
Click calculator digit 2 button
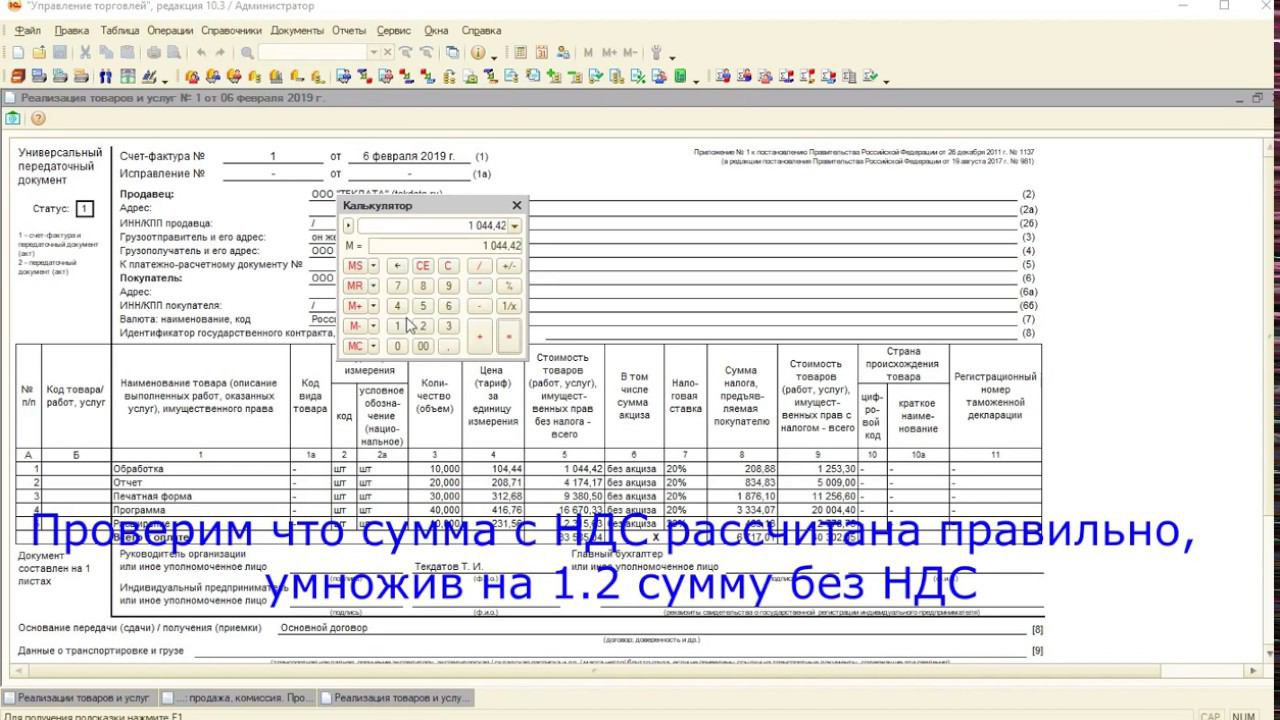click(x=423, y=326)
